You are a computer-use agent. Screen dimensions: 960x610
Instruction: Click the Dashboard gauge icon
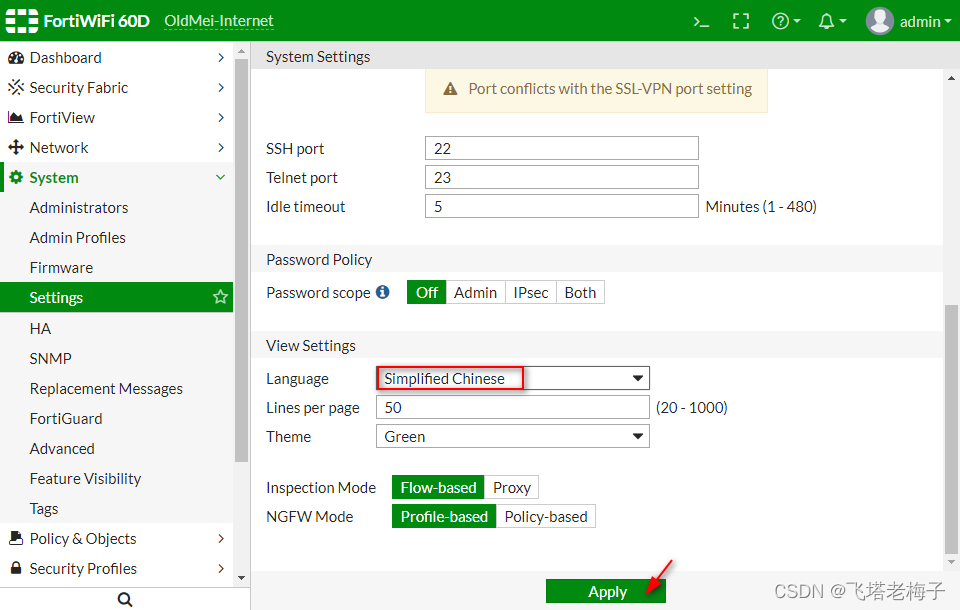16,58
